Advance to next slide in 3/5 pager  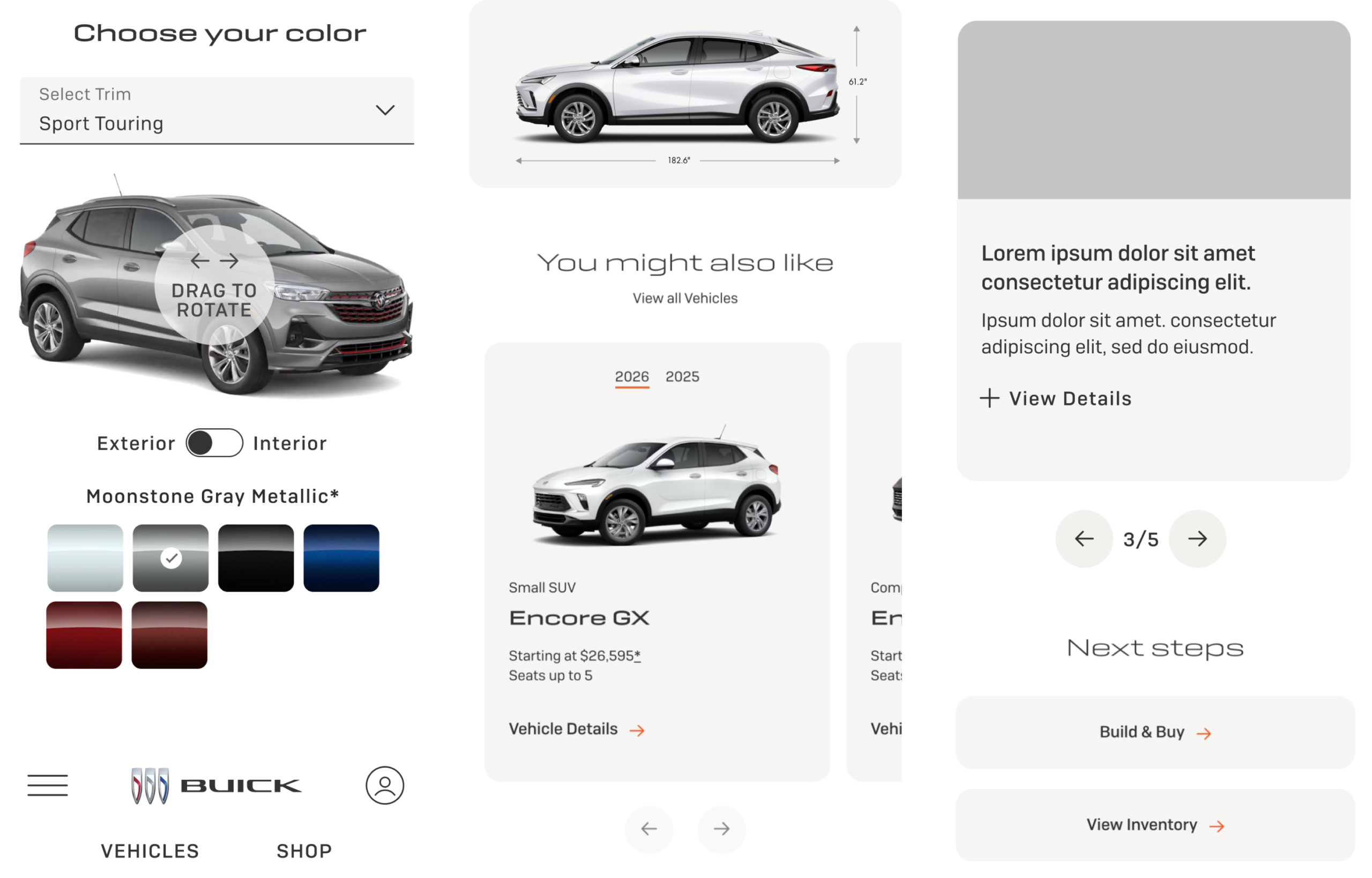click(x=1197, y=539)
